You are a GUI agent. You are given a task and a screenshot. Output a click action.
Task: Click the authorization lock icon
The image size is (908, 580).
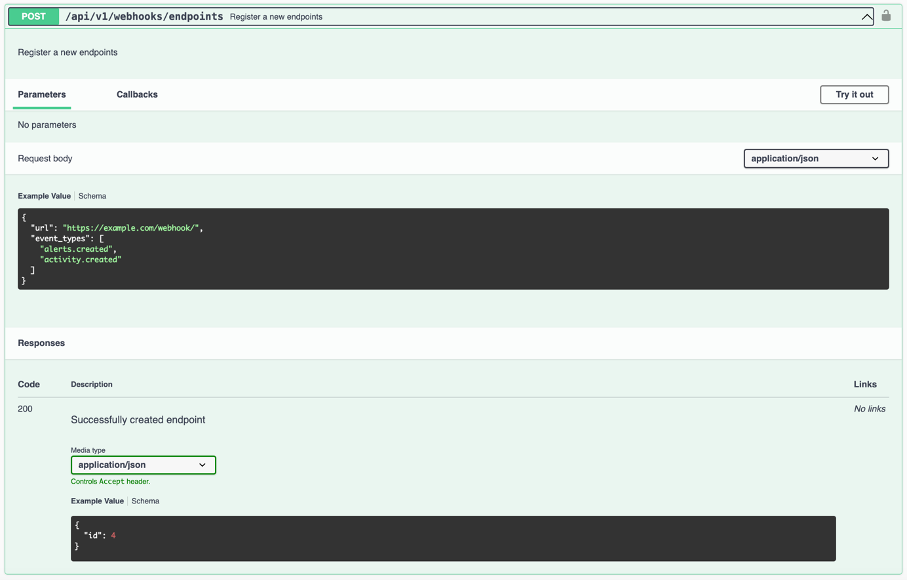(886, 16)
